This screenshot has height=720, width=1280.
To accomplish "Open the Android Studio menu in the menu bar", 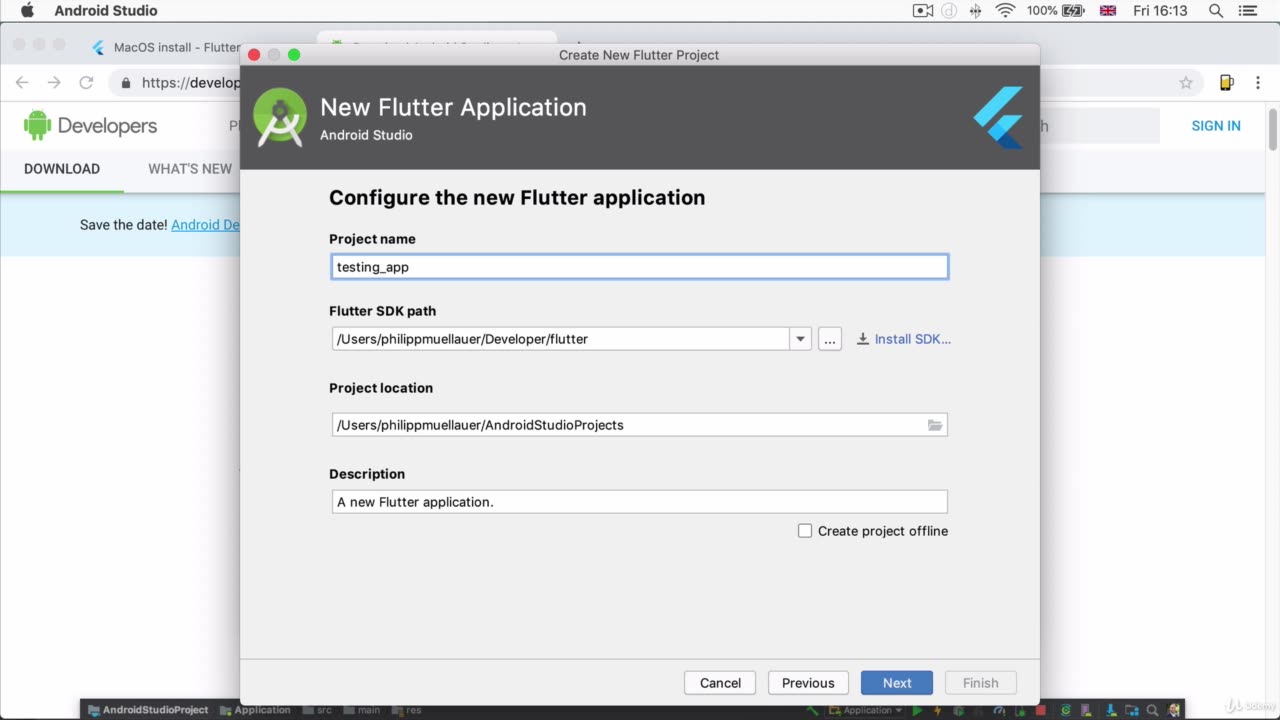I will [x=105, y=11].
